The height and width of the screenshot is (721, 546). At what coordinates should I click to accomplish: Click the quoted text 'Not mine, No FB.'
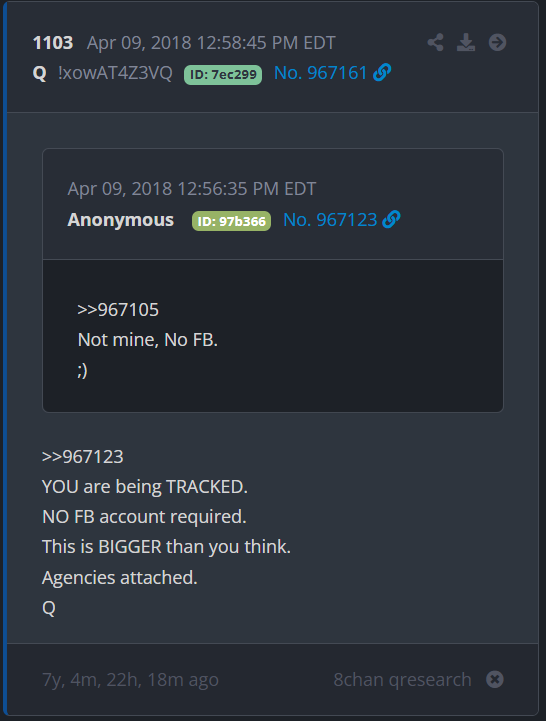tap(148, 340)
